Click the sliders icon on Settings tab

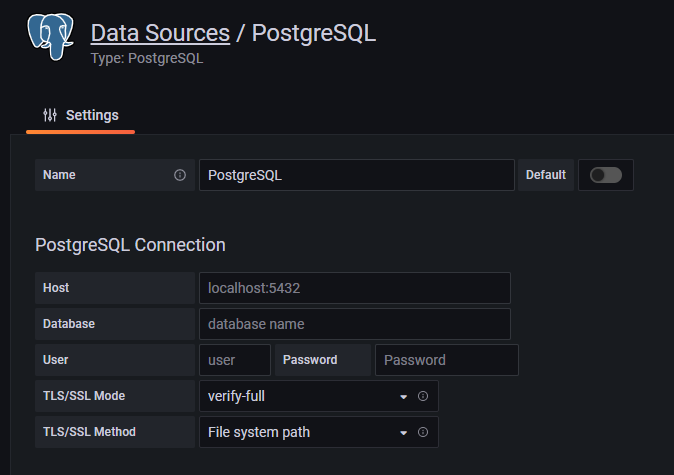point(50,115)
